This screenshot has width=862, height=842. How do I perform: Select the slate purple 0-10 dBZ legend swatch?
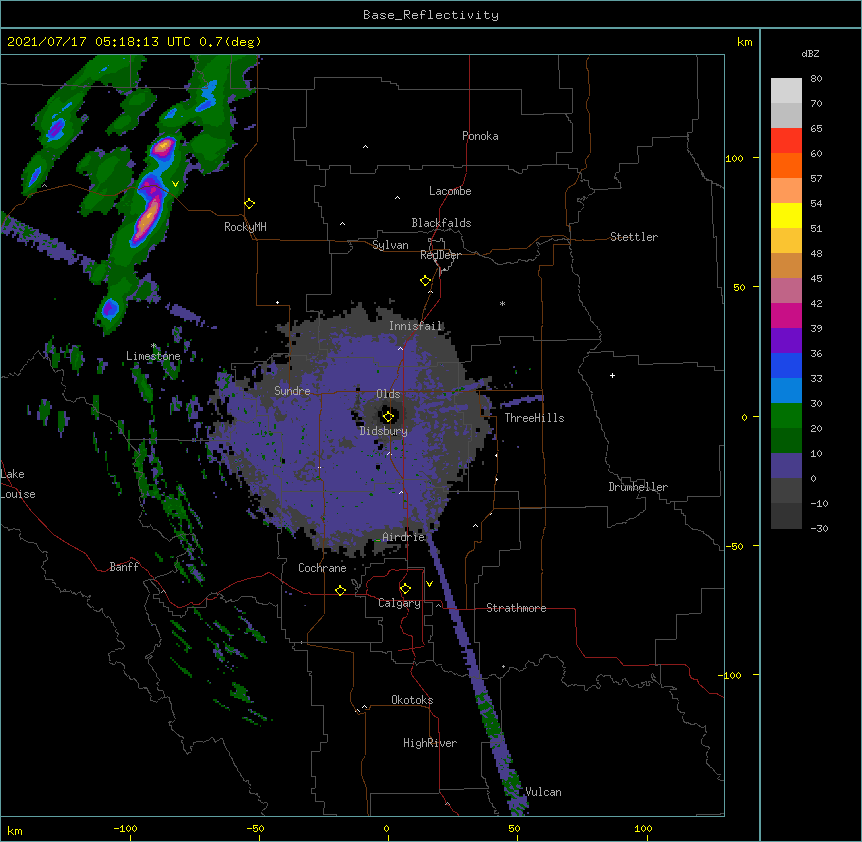[786, 466]
